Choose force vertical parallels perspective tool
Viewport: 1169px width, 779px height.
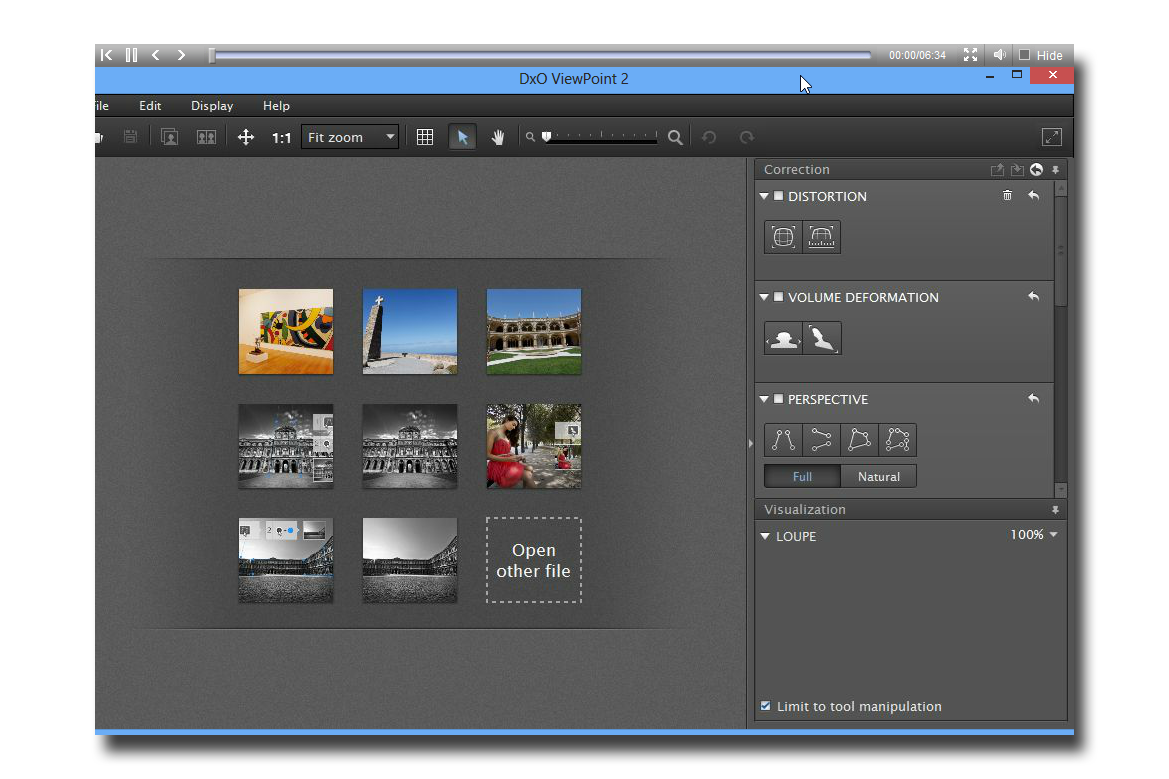coord(783,440)
